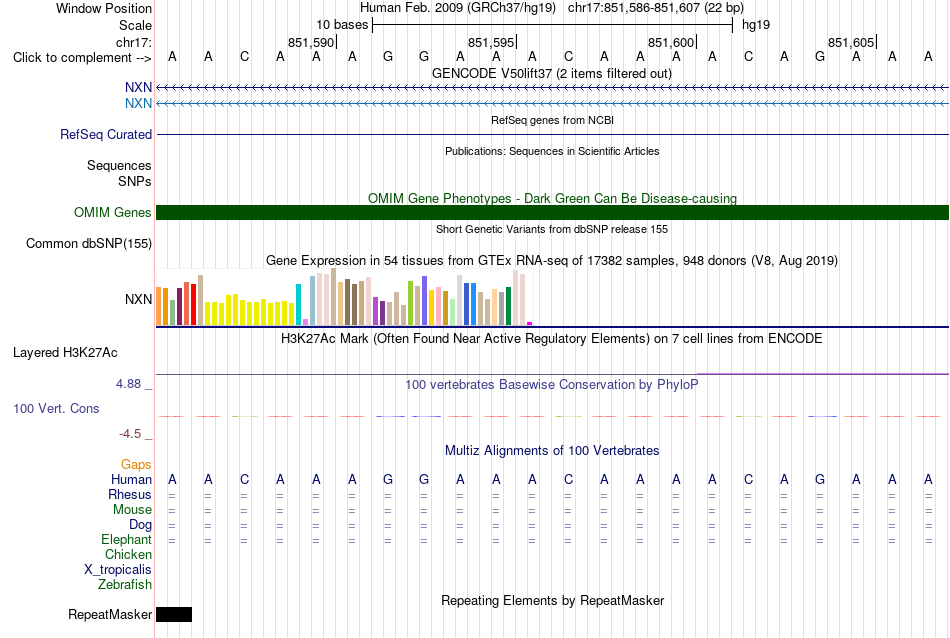Select the X_tropicalis alignment row label
The width and height of the screenshot is (950, 638).
(118, 570)
